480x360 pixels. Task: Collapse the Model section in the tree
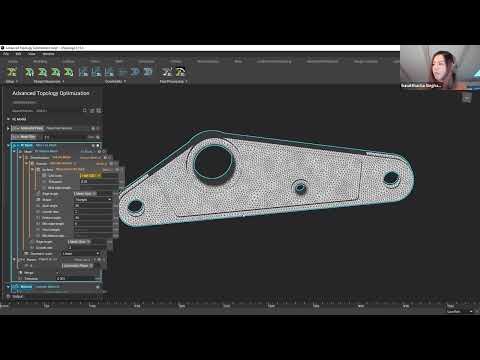click(8, 119)
